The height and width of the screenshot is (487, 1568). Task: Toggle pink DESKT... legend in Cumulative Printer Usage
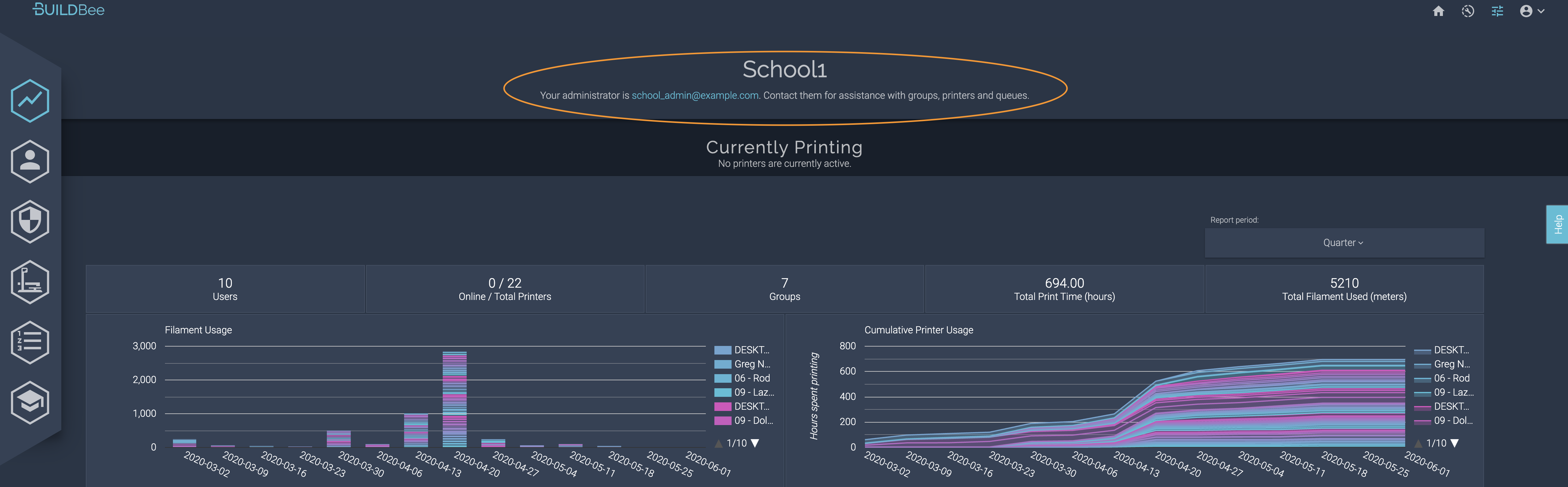[x=1441, y=406]
